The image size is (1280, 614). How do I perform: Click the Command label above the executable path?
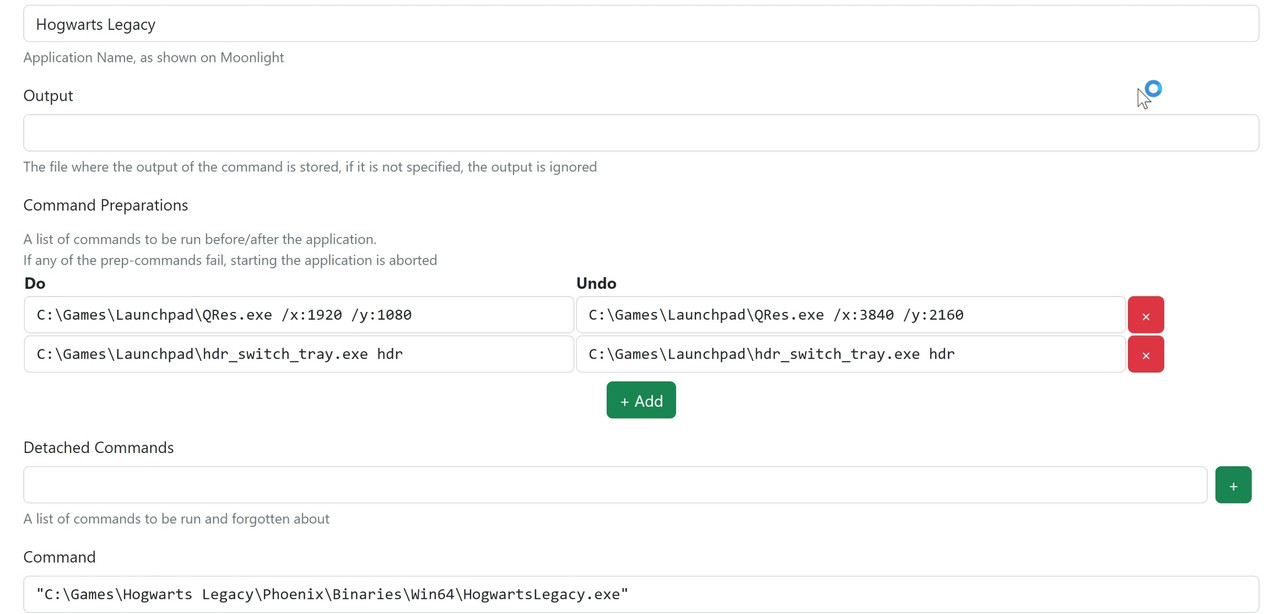(59, 557)
